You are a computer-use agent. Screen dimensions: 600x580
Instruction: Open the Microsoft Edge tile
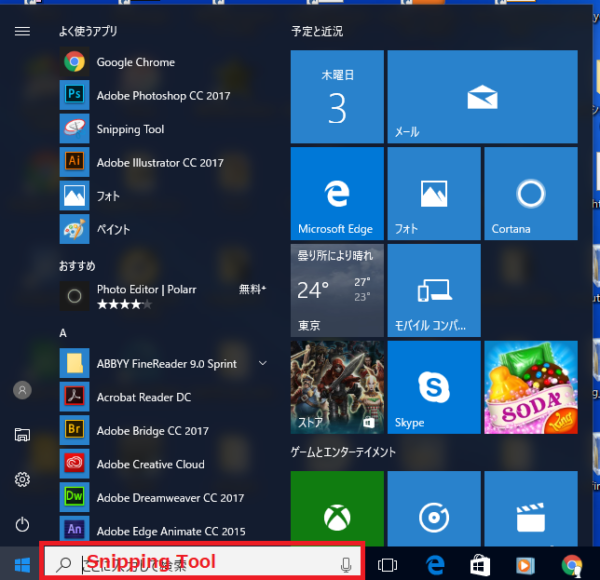(337, 194)
